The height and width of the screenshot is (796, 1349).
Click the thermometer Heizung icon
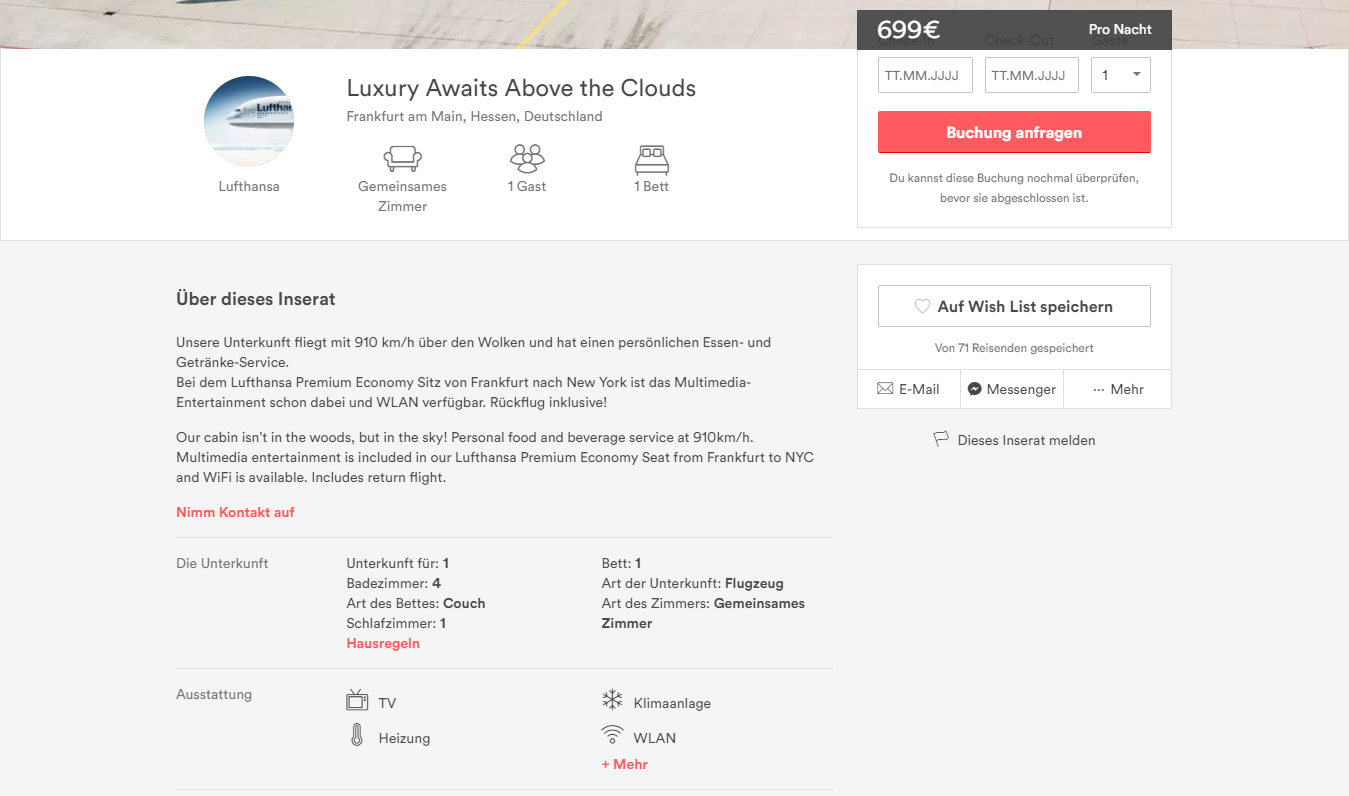[357, 736]
